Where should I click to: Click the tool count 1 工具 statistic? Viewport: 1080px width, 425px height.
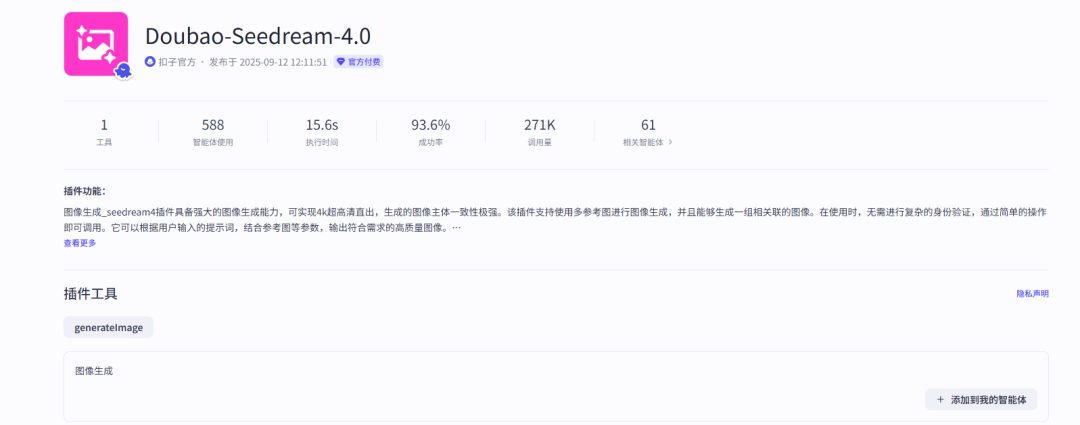[x=104, y=133]
